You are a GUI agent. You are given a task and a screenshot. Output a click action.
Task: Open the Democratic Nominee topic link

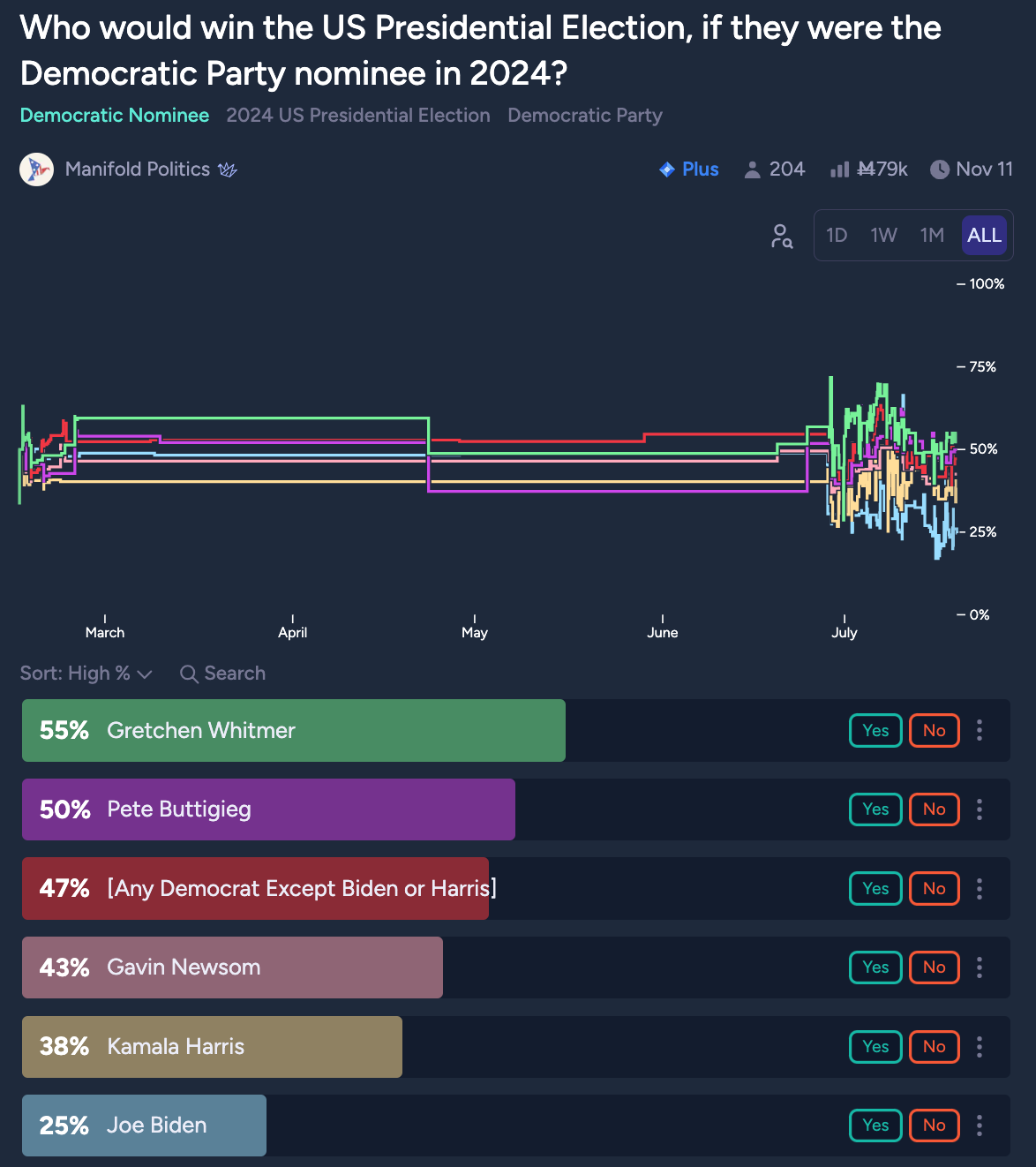pyautogui.click(x=114, y=115)
